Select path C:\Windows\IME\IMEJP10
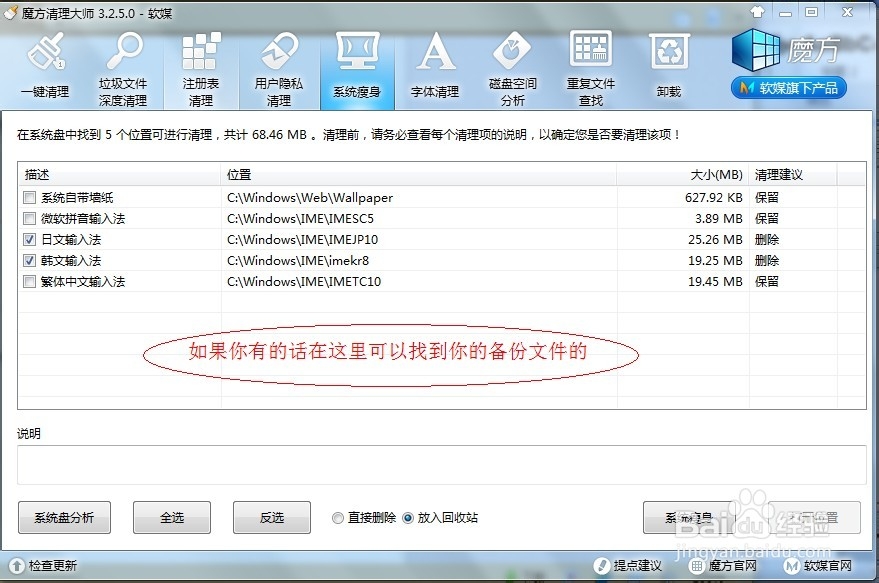The width and height of the screenshot is (879, 583). (302, 239)
